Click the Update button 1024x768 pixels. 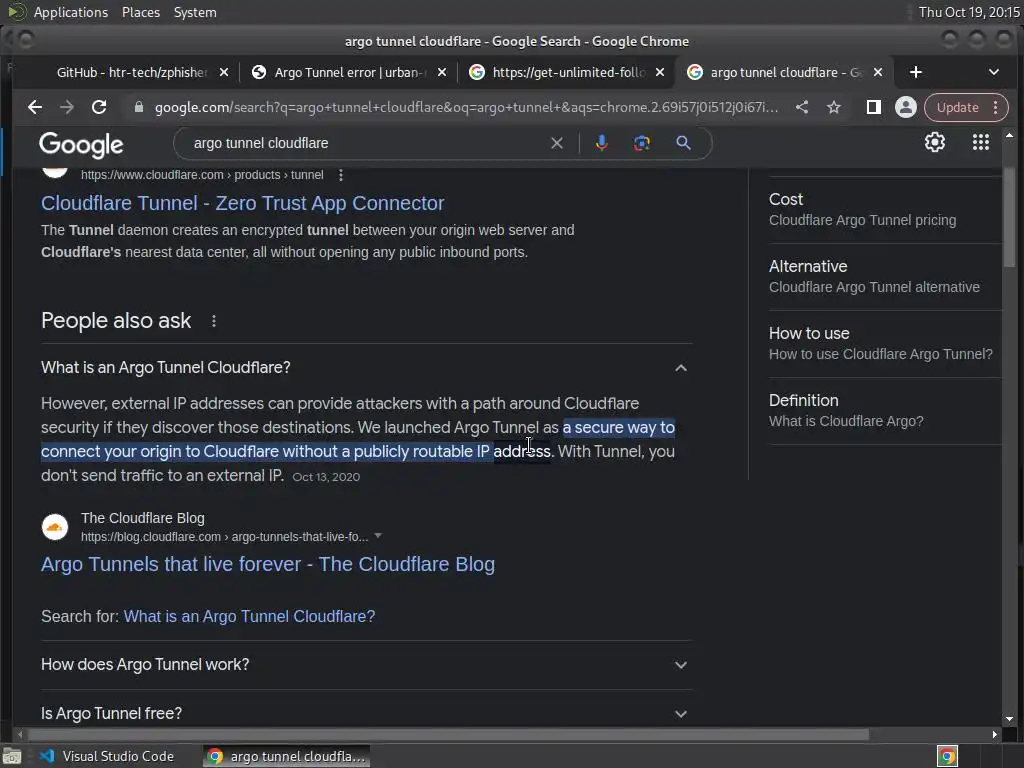957,107
